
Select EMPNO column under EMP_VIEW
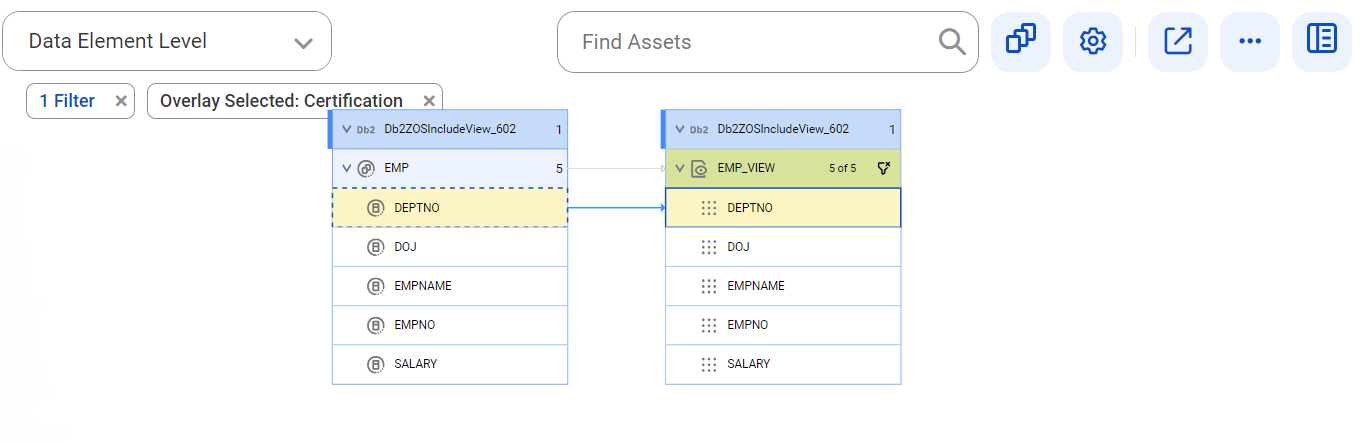(x=783, y=325)
